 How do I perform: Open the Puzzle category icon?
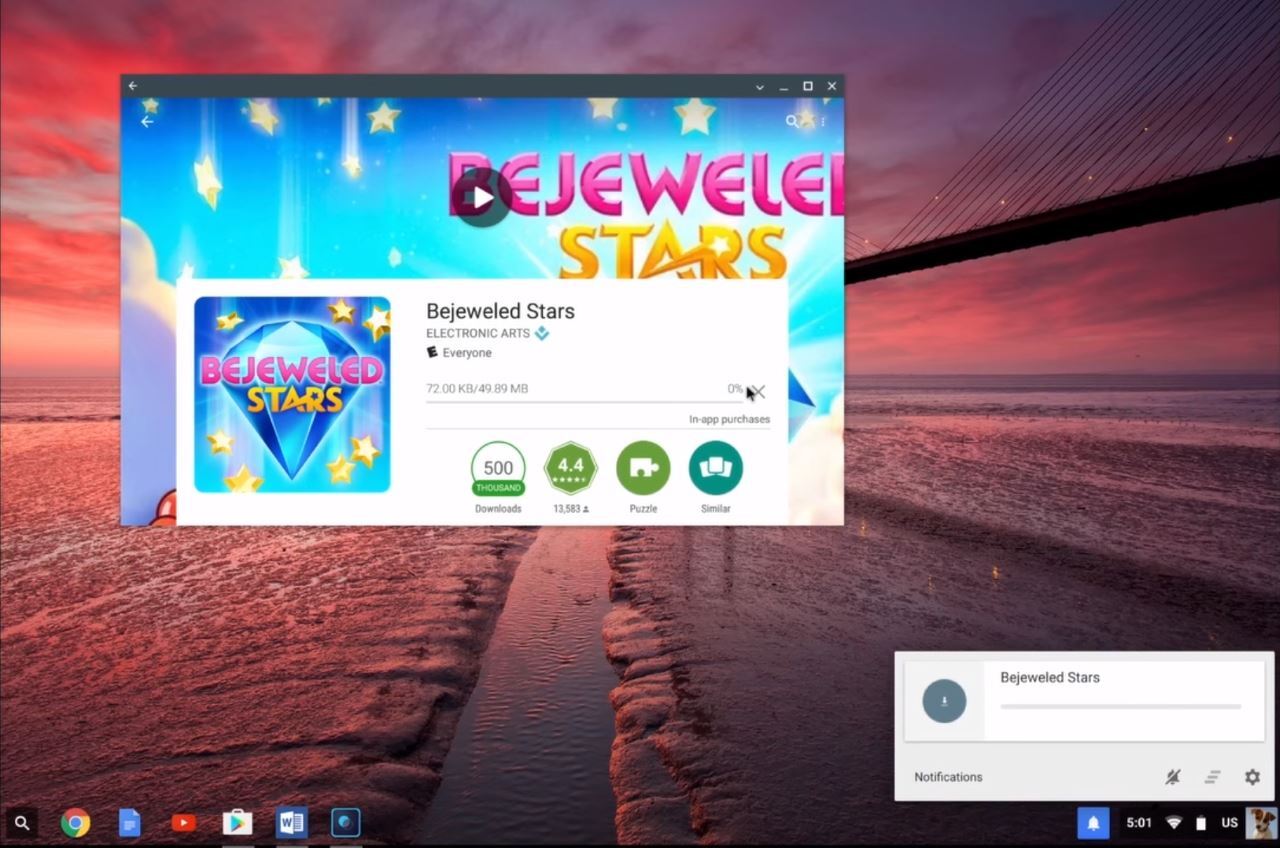click(x=643, y=468)
